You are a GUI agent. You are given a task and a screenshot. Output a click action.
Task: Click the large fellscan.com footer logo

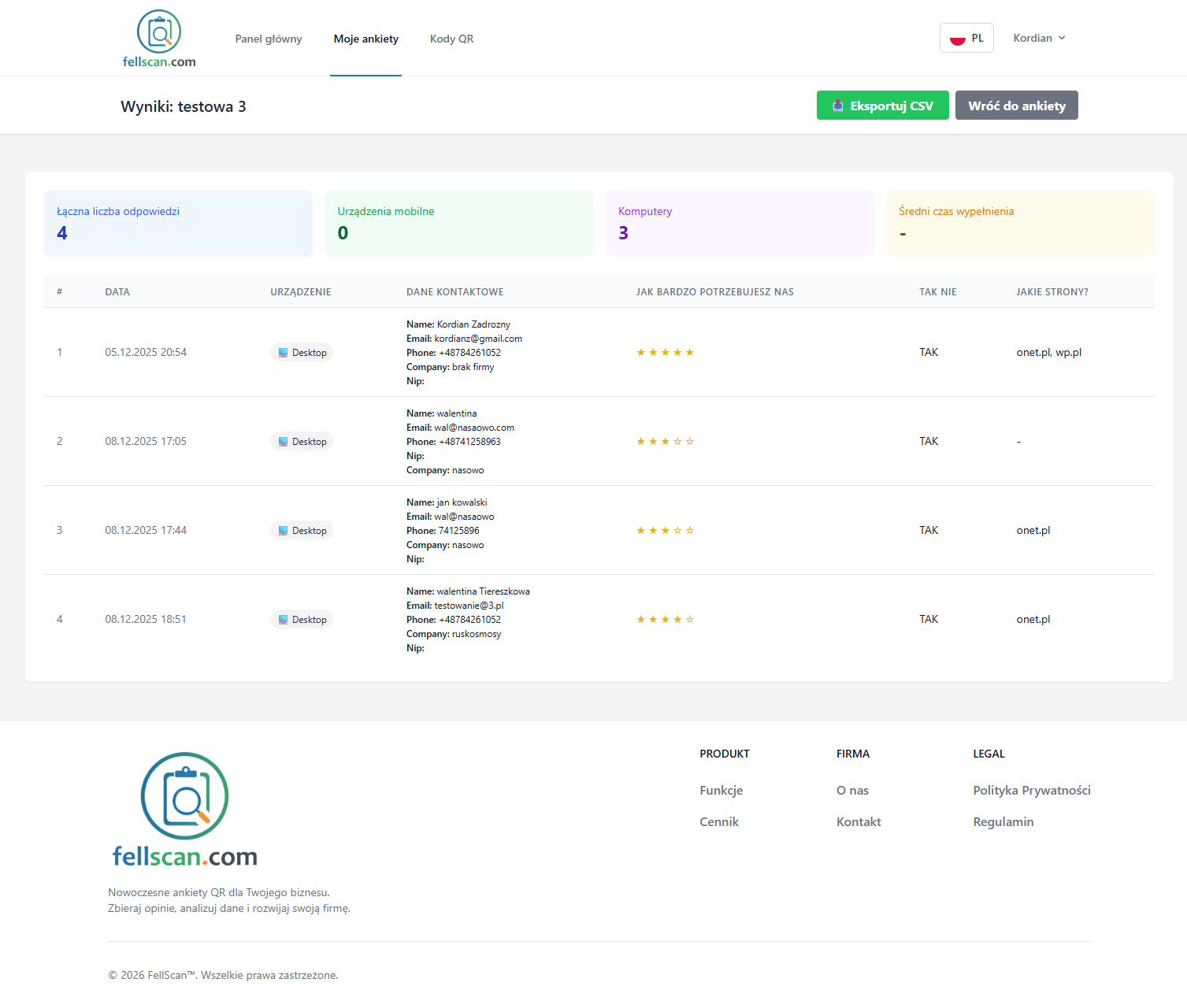(x=184, y=810)
